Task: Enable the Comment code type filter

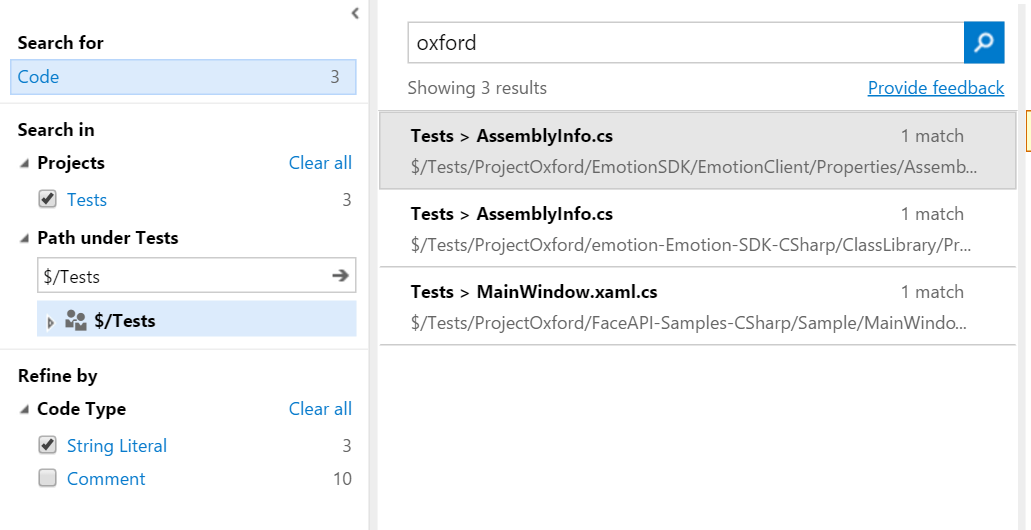Action: pyautogui.click(x=47, y=479)
